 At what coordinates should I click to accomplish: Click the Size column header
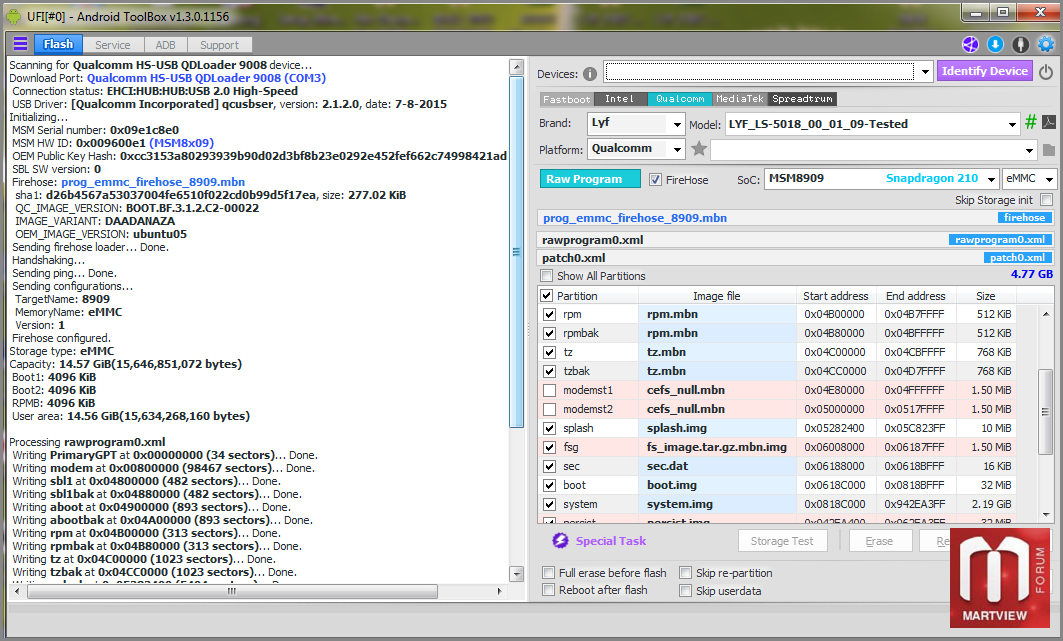pos(985,296)
